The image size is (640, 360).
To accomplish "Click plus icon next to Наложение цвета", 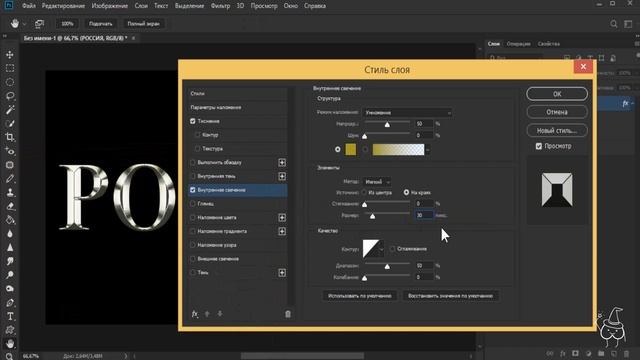I will 282,218.
